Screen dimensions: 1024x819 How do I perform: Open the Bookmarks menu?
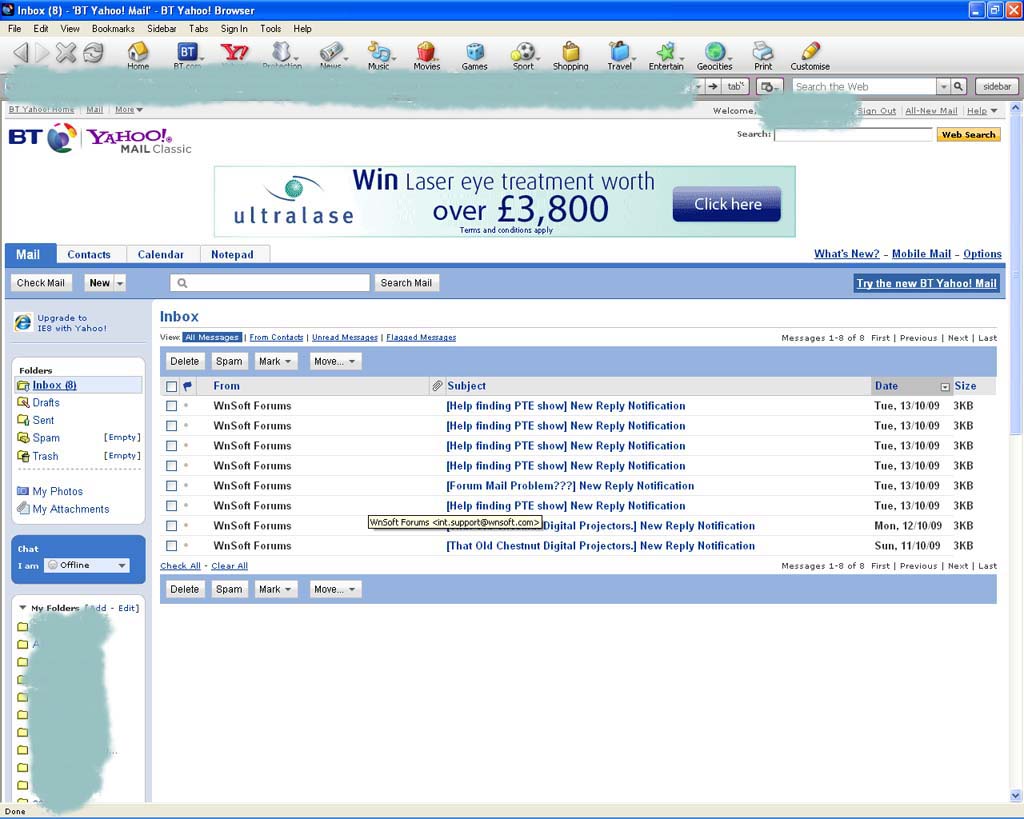113,29
